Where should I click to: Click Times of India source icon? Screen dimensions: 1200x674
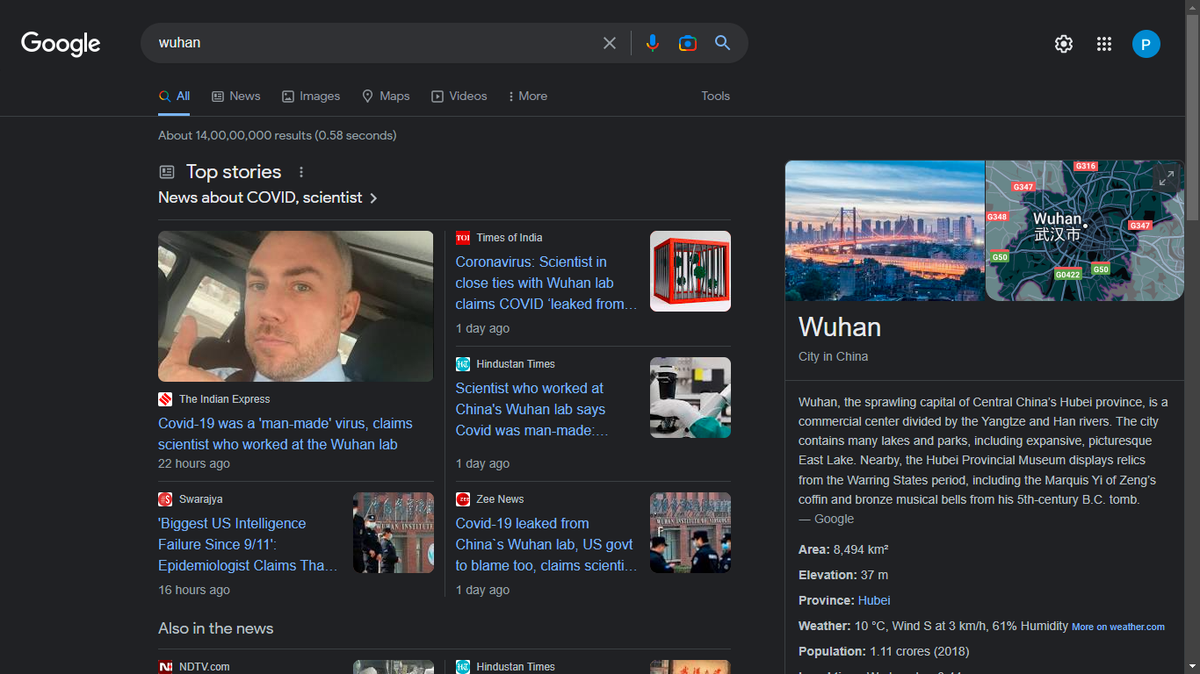click(463, 237)
